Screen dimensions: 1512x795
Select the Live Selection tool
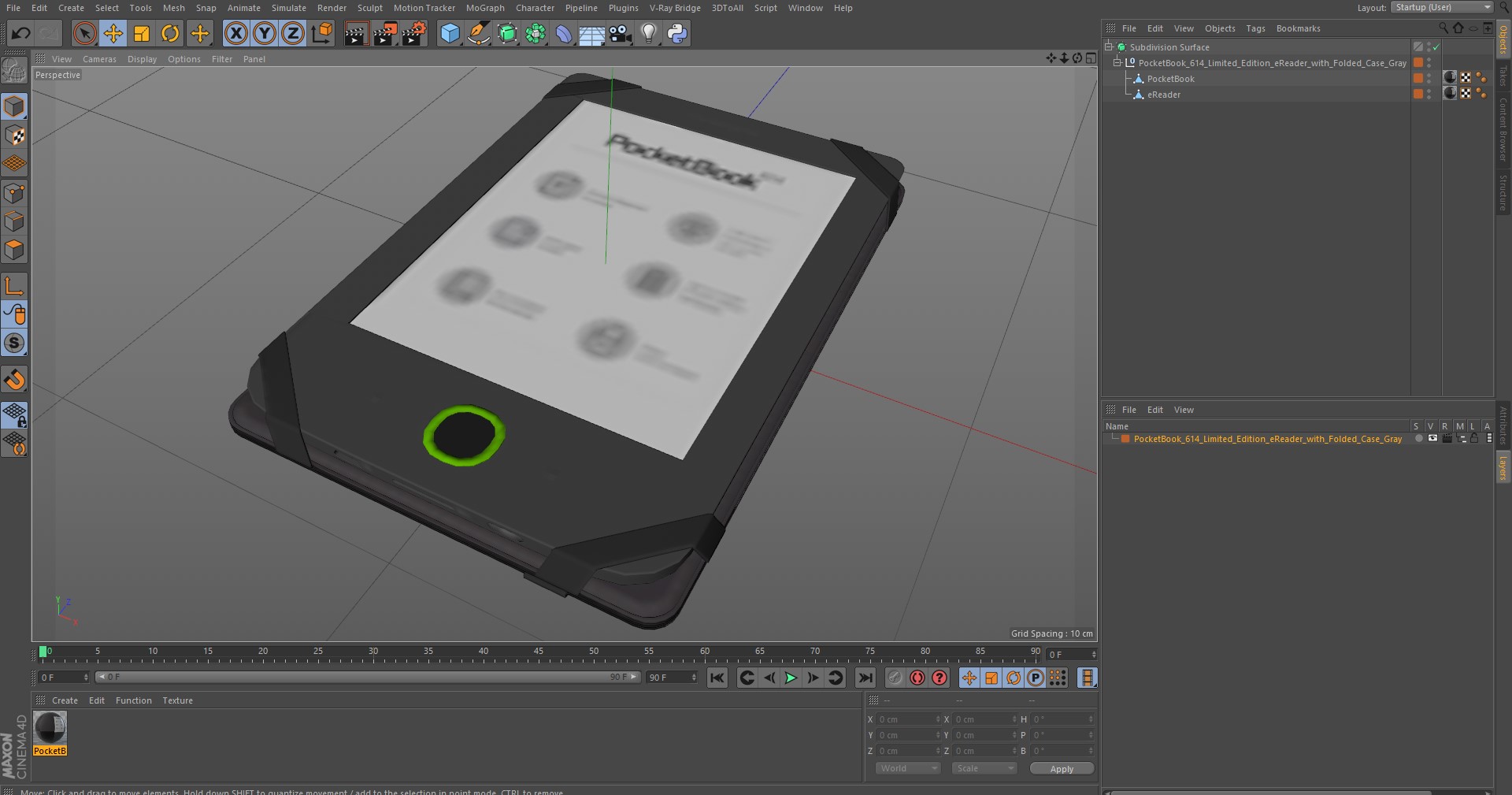pyautogui.click(x=84, y=33)
